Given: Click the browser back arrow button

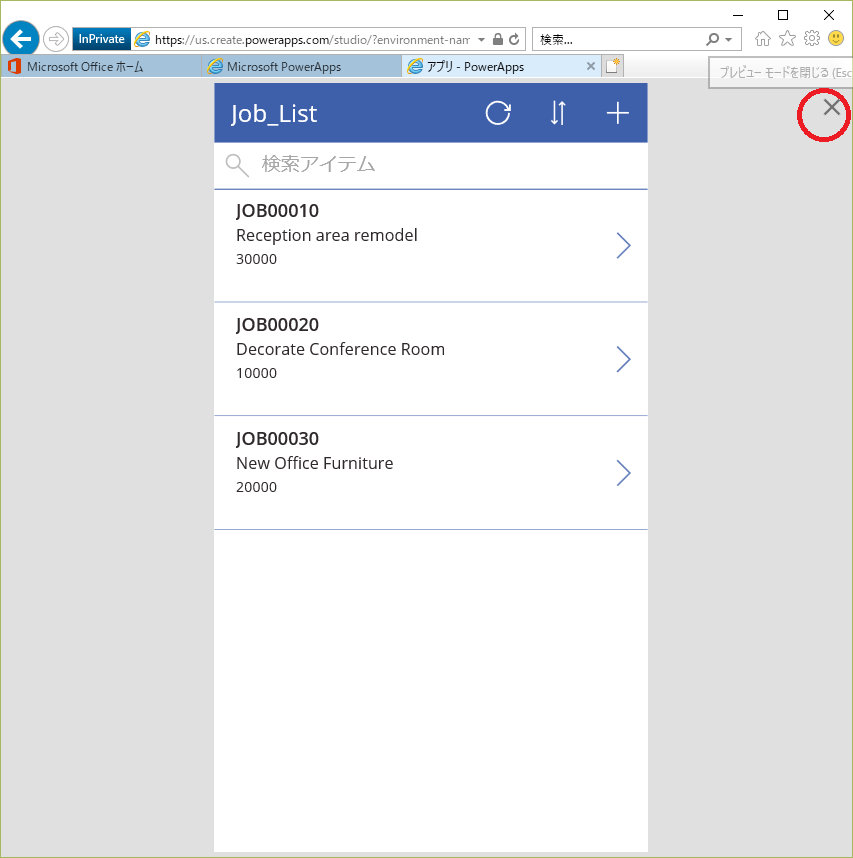Looking at the screenshot, I should (x=21, y=39).
